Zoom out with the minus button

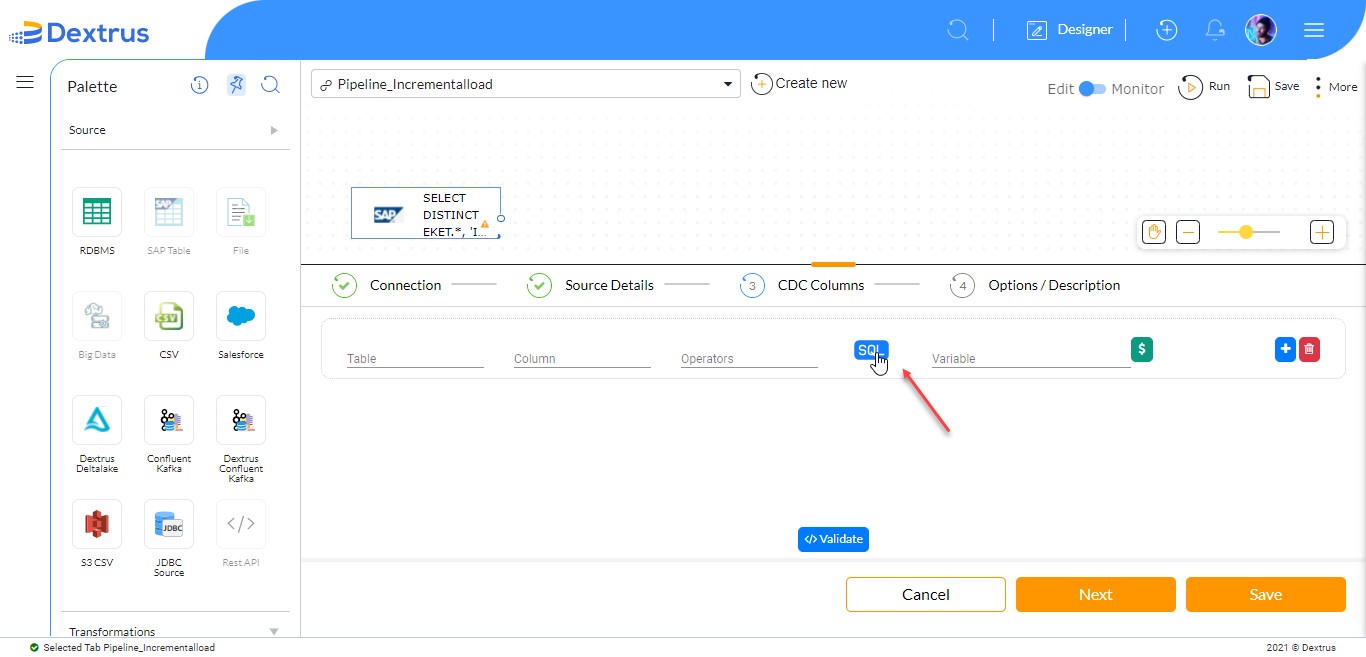pos(1188,232)
